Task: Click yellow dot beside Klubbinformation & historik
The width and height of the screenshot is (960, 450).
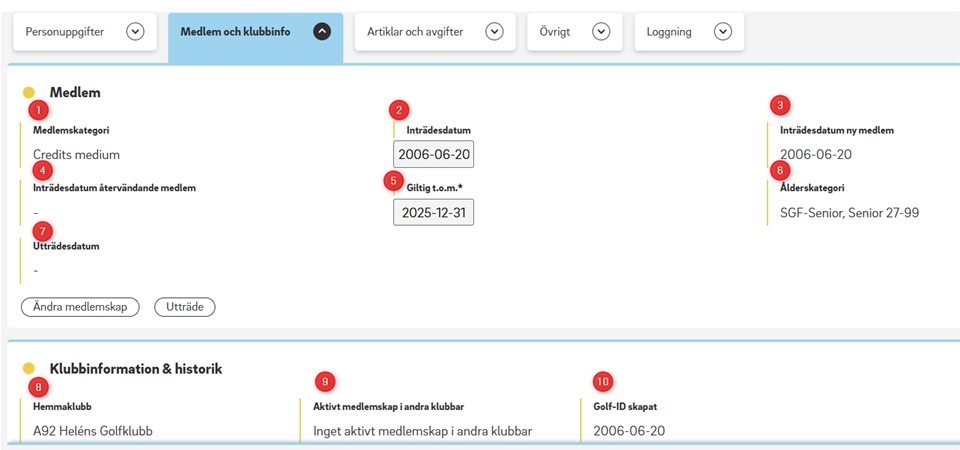Action: pyautogui.click(x=29, y=369)
